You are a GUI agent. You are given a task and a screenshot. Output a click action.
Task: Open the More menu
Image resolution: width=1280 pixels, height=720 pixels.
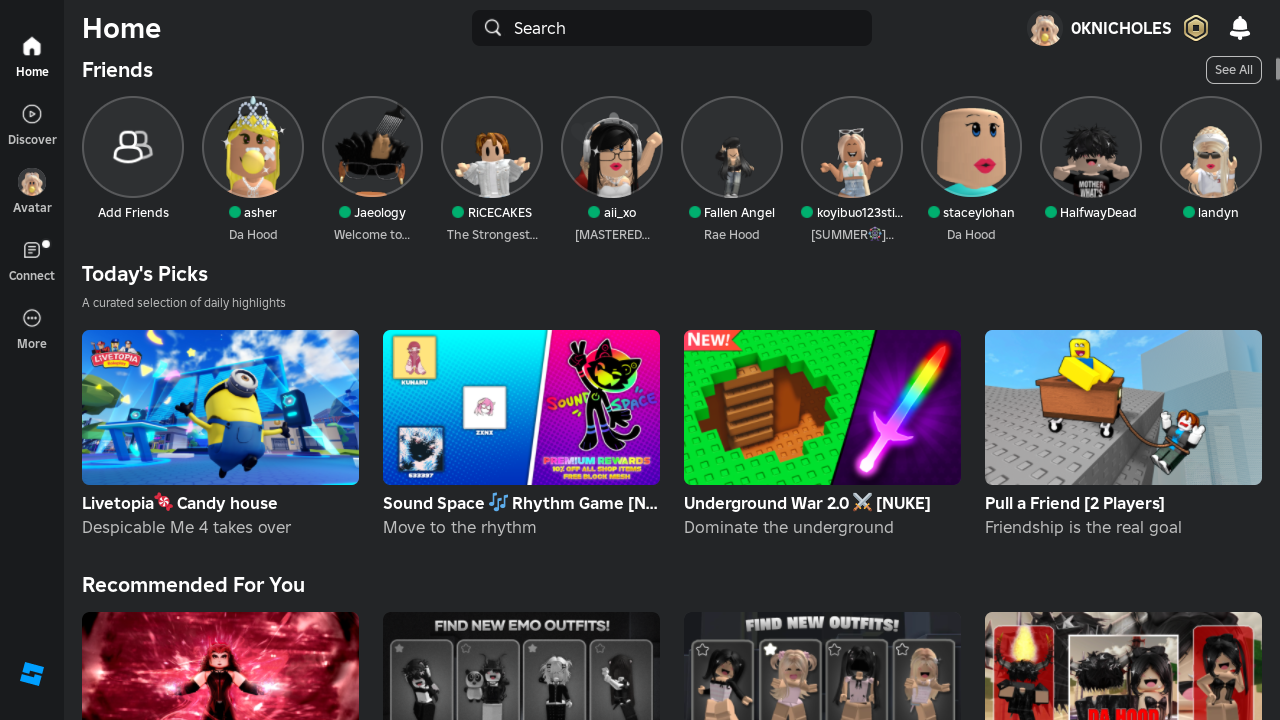click(32, 329)
